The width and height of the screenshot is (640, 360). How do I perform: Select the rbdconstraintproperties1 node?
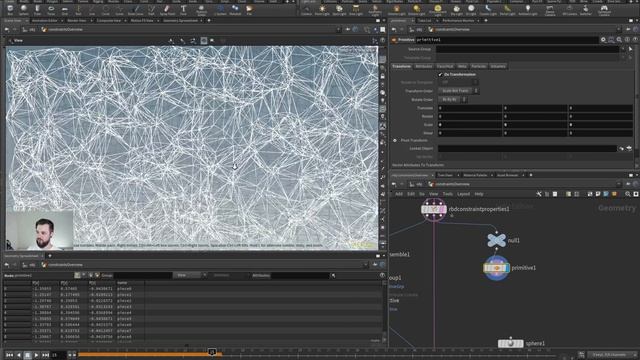click(x=433, y=209)
